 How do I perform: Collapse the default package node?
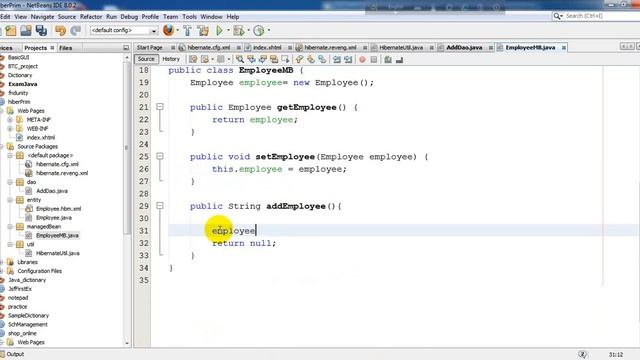(x=10, y=156)
